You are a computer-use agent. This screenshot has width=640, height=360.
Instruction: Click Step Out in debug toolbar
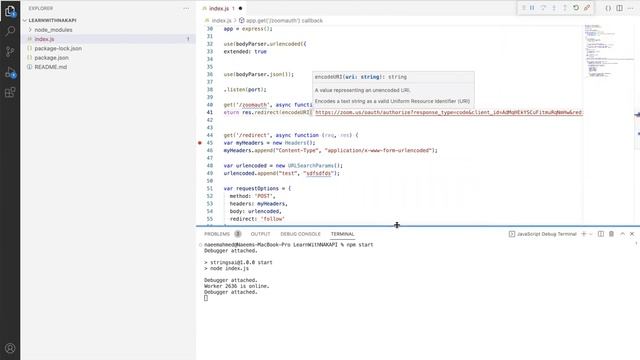565,8
